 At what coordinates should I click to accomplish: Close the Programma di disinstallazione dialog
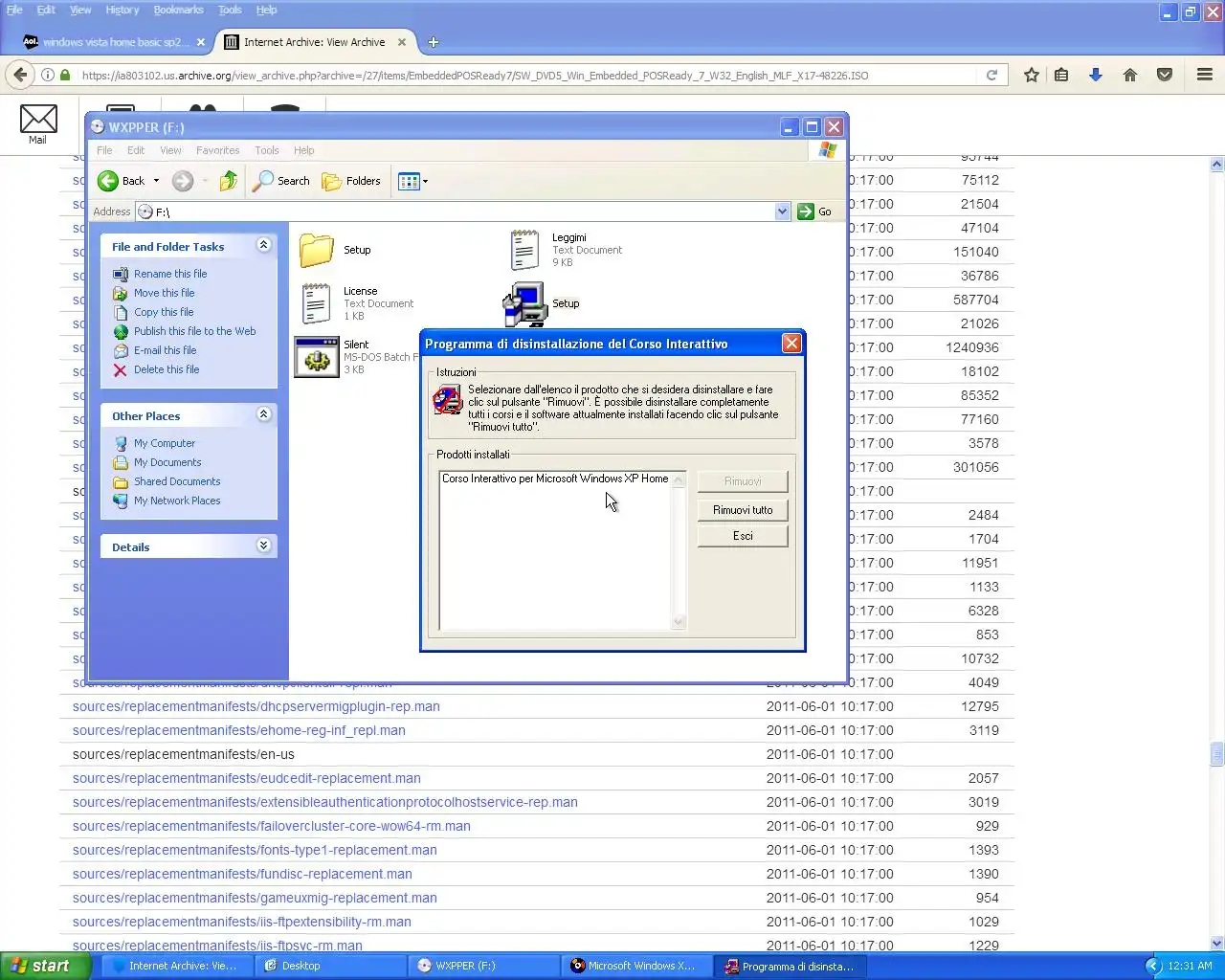(791, 344)
